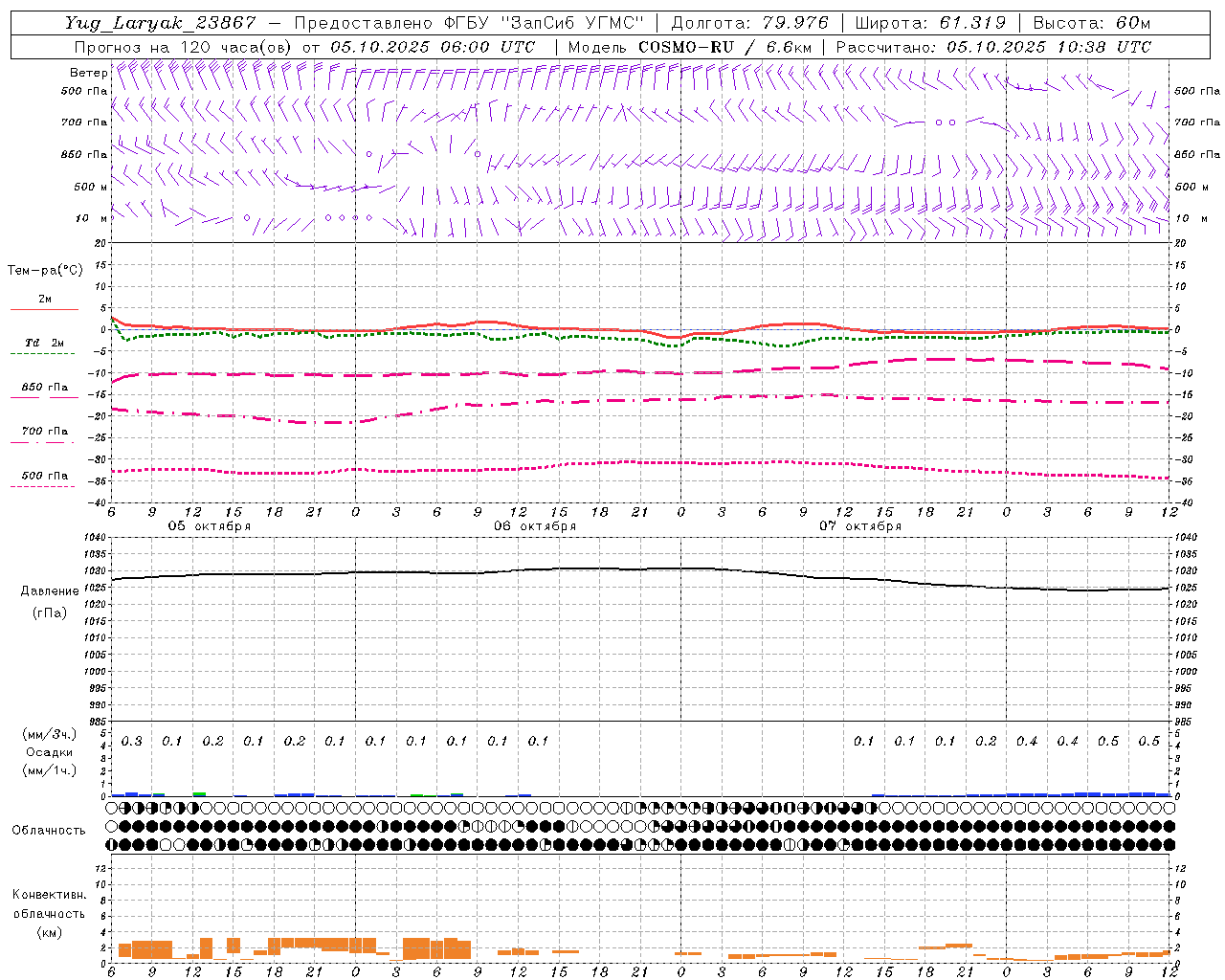Click the 06 октября date label
This screenshot has height=980, width=1225.
(x=535, y=526)
